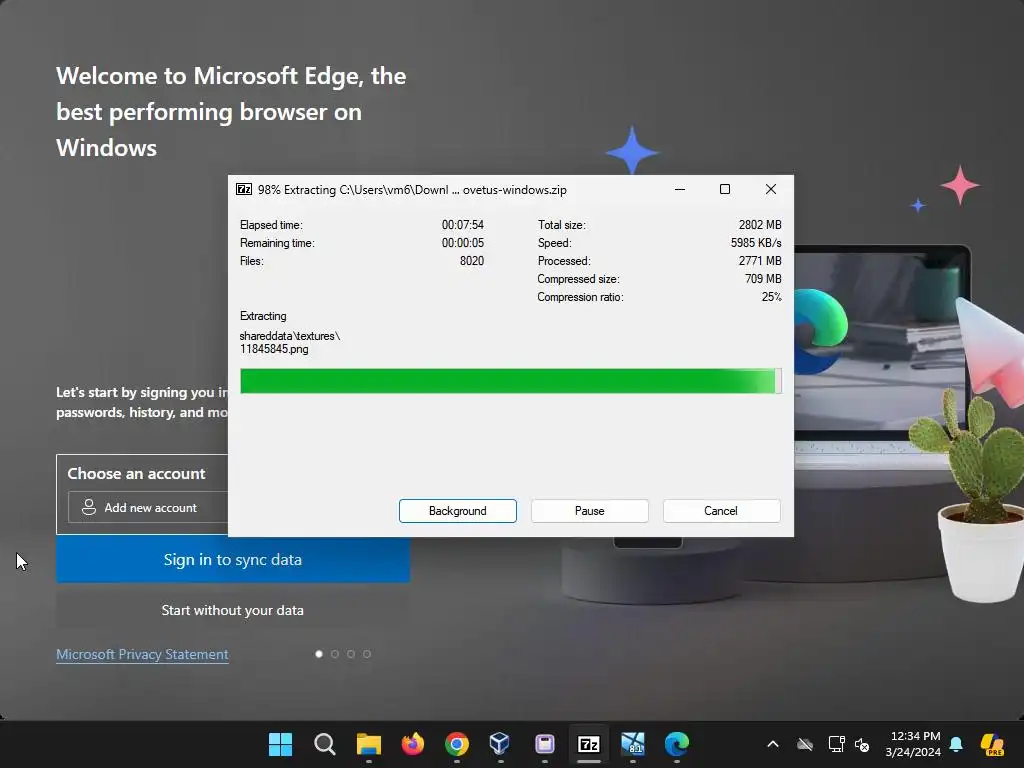Open the 8.1 app icon in taskbar
Image resolution: width=1024 pixels, height=768 pixels.
[x=633, y=744]
